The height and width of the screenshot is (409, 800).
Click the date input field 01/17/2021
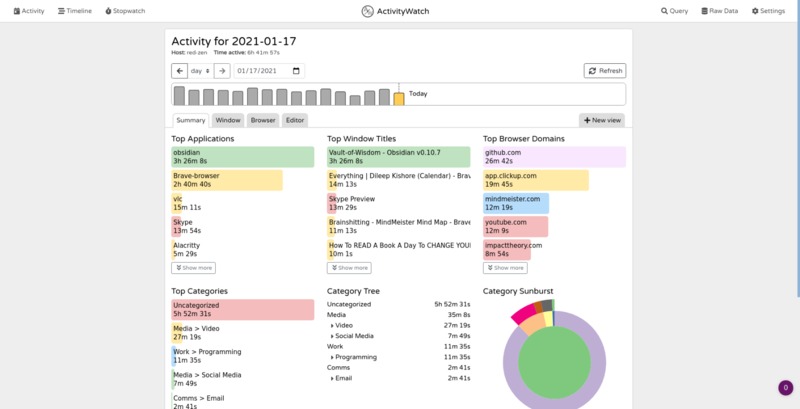point(269,71)
